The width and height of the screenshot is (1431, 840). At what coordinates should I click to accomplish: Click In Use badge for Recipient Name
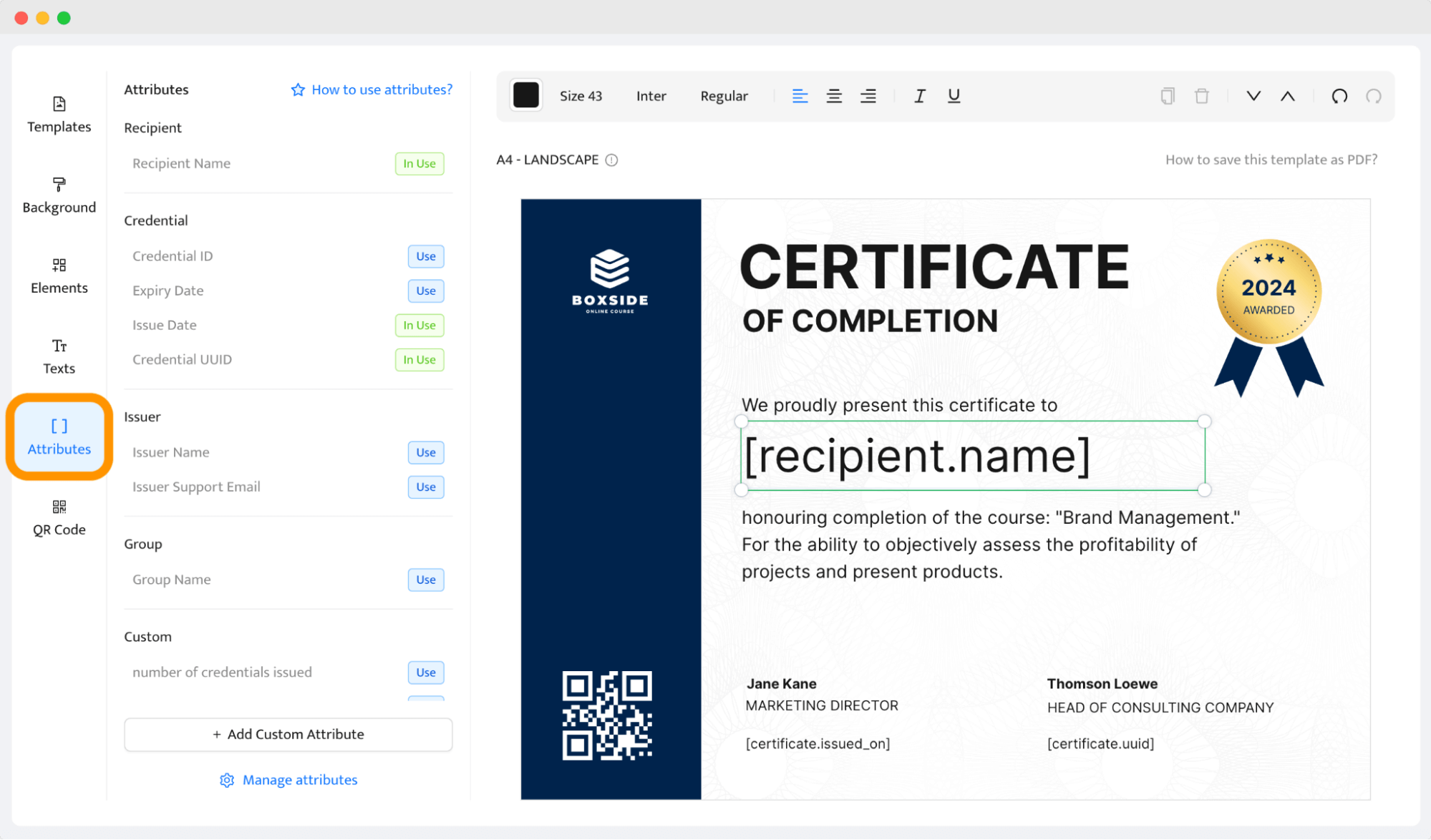click(x=419, y=163)
